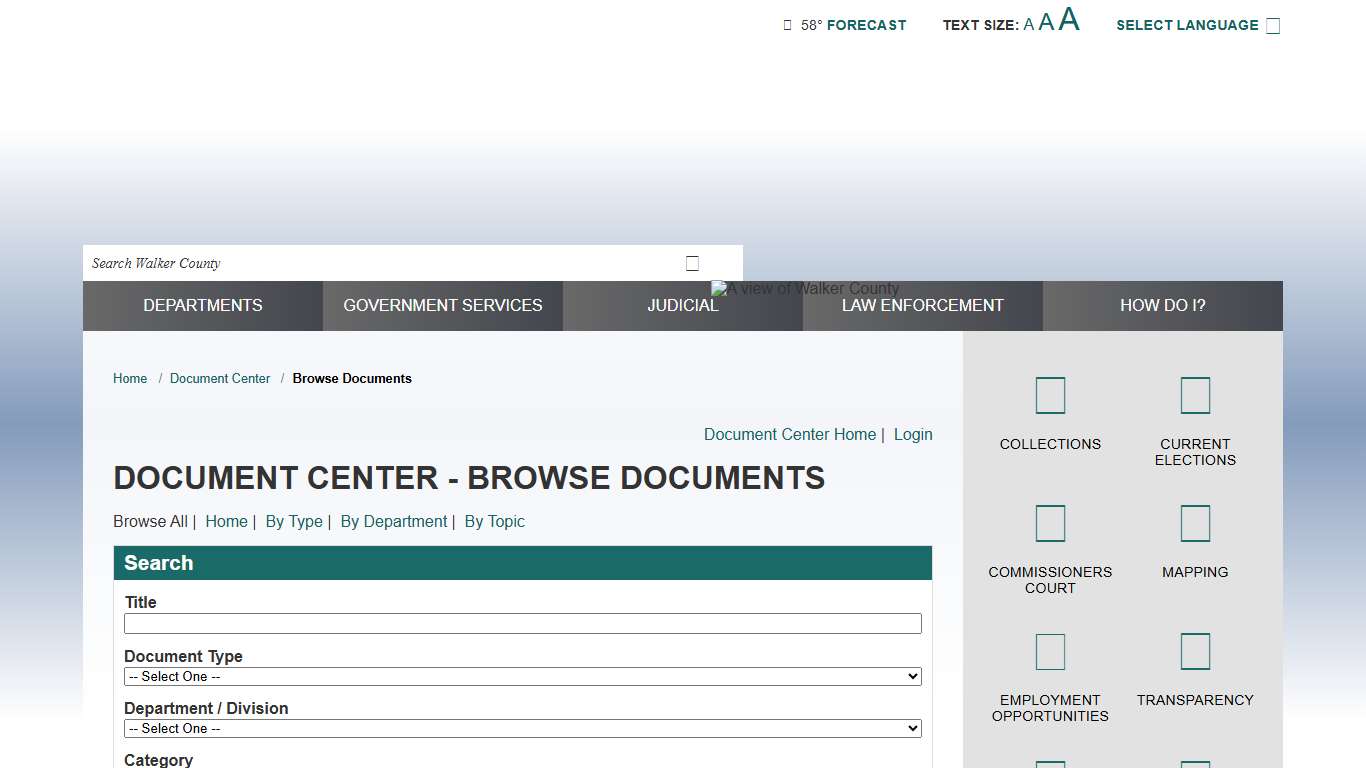Click the small text size 'A' option

point(1028,24)
